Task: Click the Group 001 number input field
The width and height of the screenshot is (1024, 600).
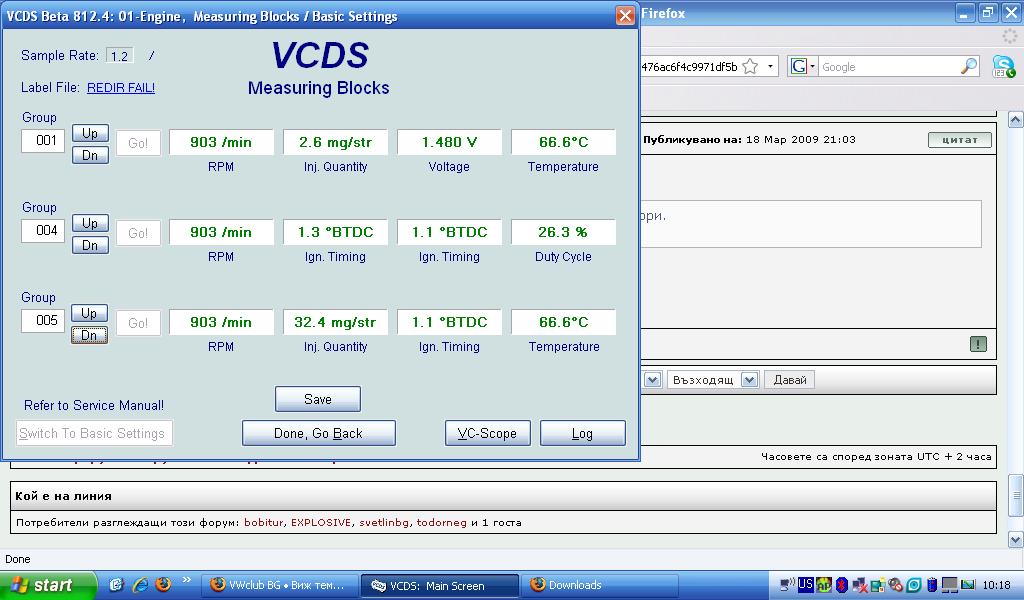Action: click(43, 141)
